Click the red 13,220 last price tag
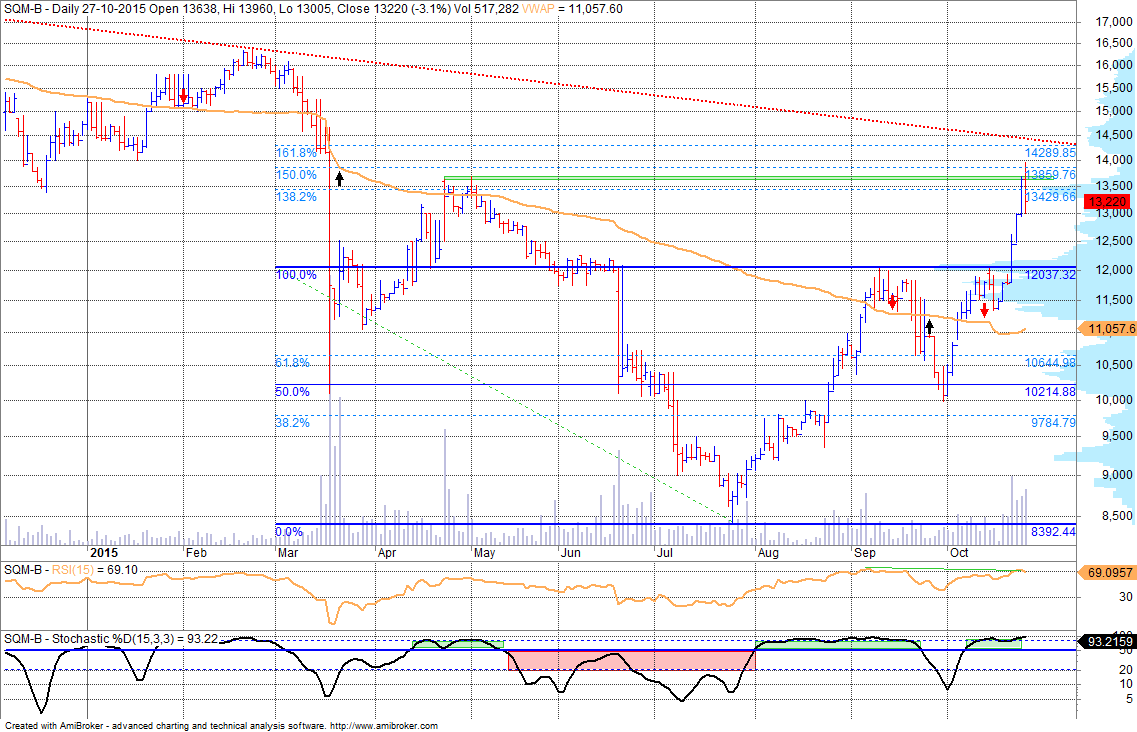This screenshot has height=732, width=1137. point(1107,202)
